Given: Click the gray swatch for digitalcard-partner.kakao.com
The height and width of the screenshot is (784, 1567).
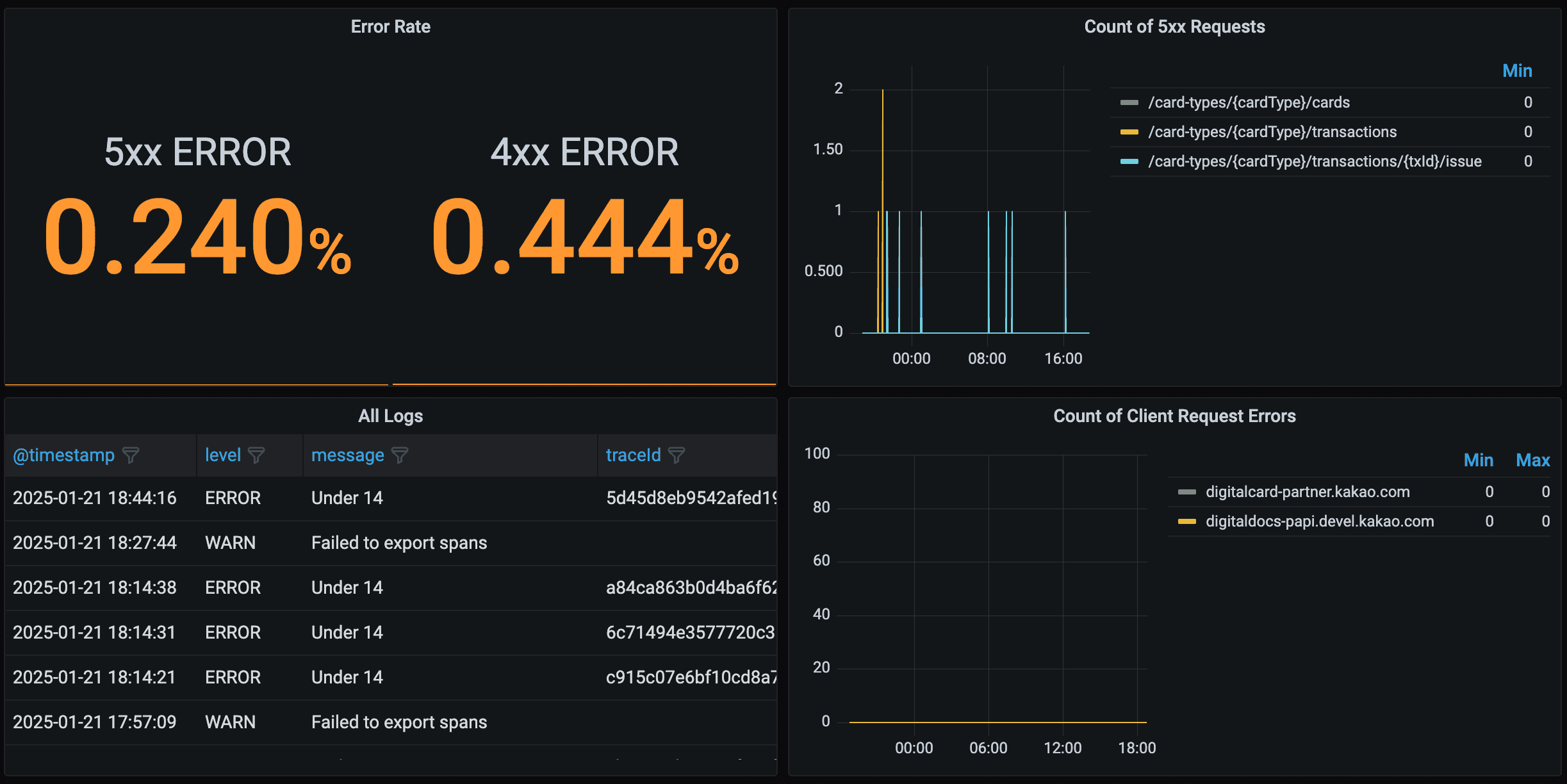Looking at the screenshot, I should tap(1186, 492).
